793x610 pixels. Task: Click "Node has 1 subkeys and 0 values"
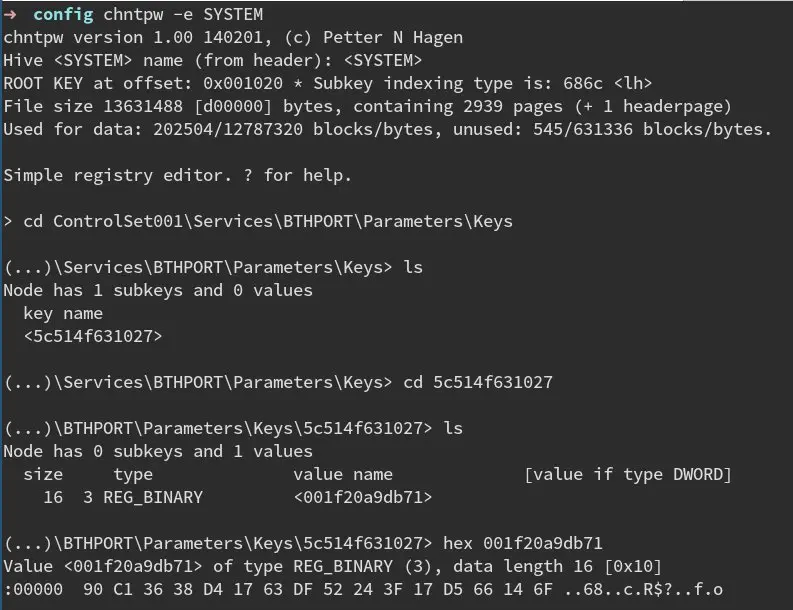[158, 290]
